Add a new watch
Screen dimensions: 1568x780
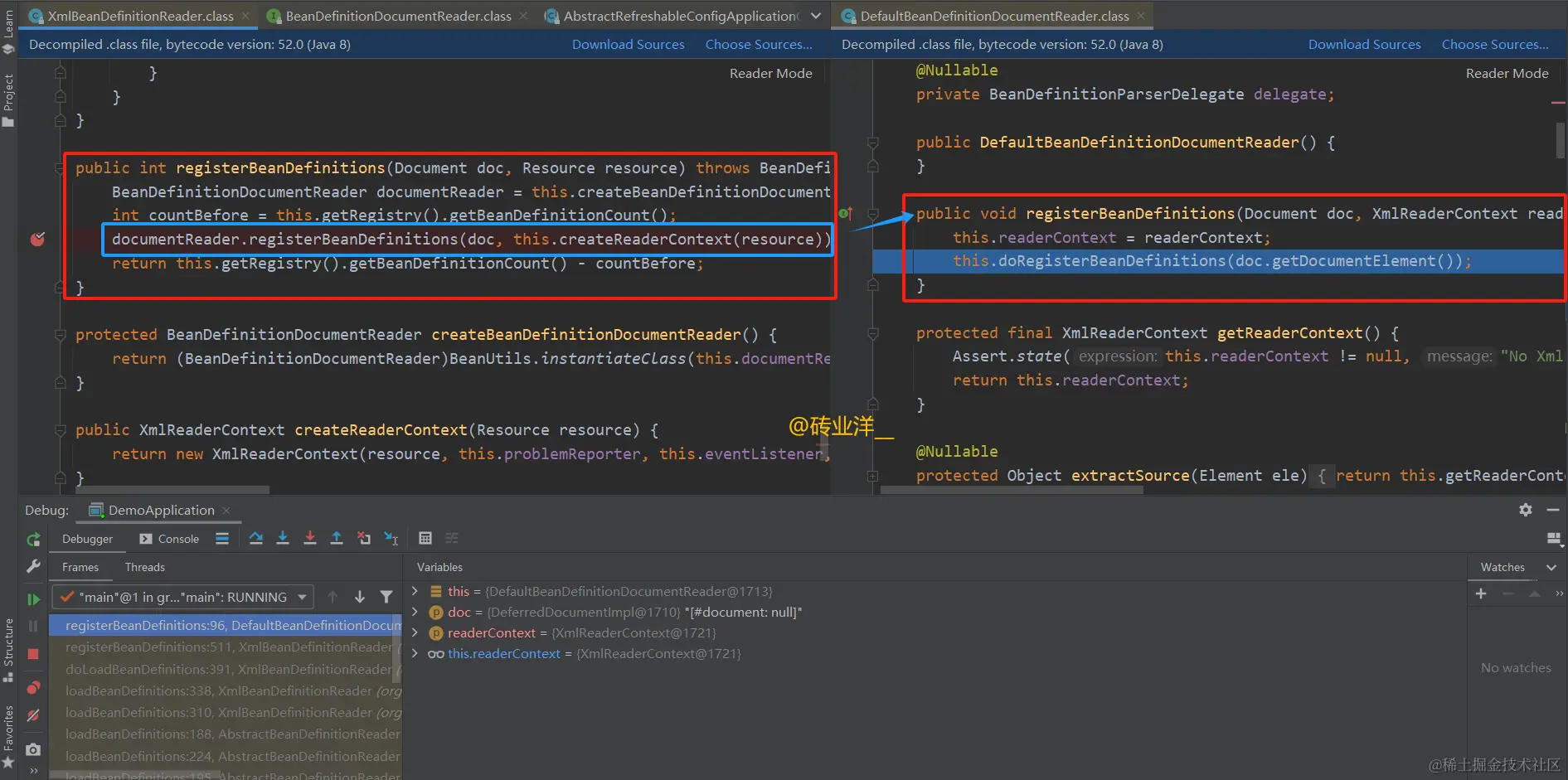pyautogui.click(x=1481, y=593)
